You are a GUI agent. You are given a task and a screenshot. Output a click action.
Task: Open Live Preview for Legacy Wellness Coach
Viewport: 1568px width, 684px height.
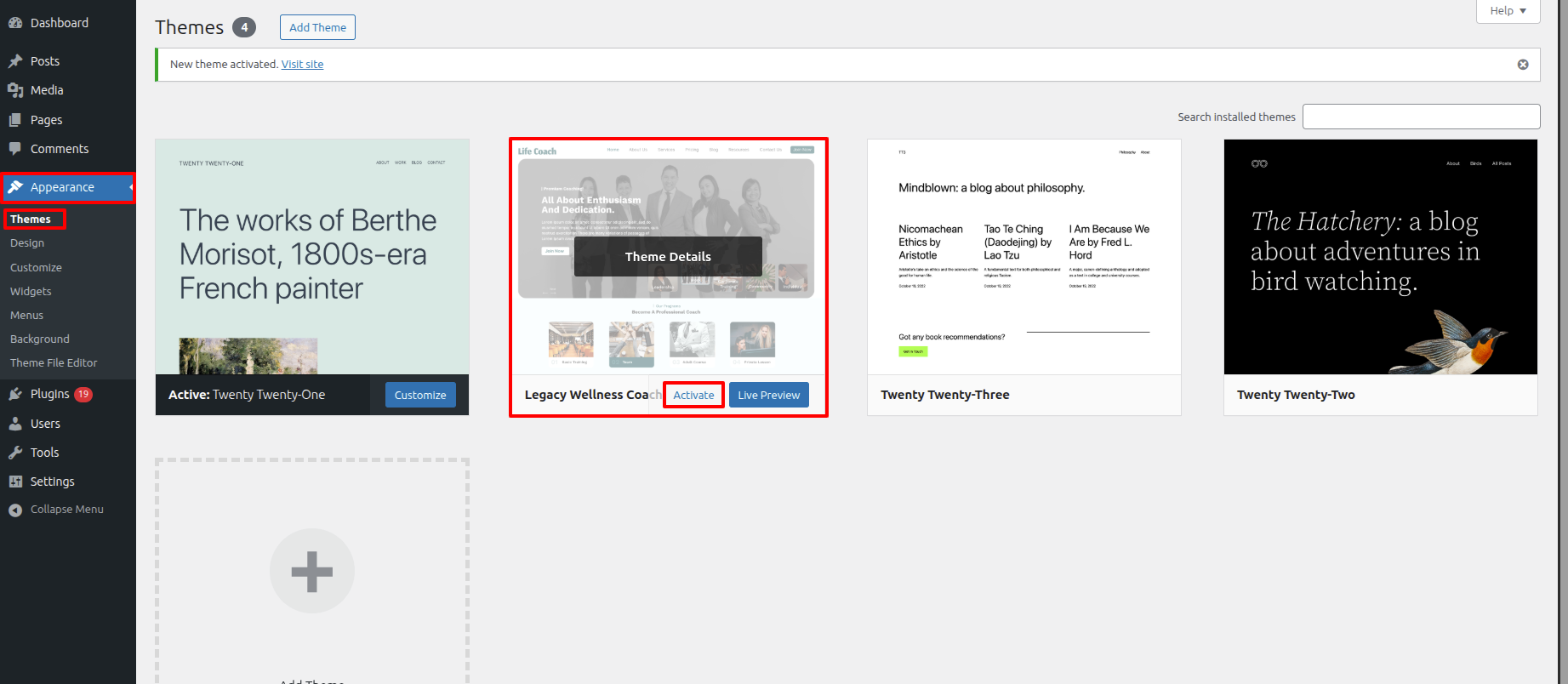768,395
